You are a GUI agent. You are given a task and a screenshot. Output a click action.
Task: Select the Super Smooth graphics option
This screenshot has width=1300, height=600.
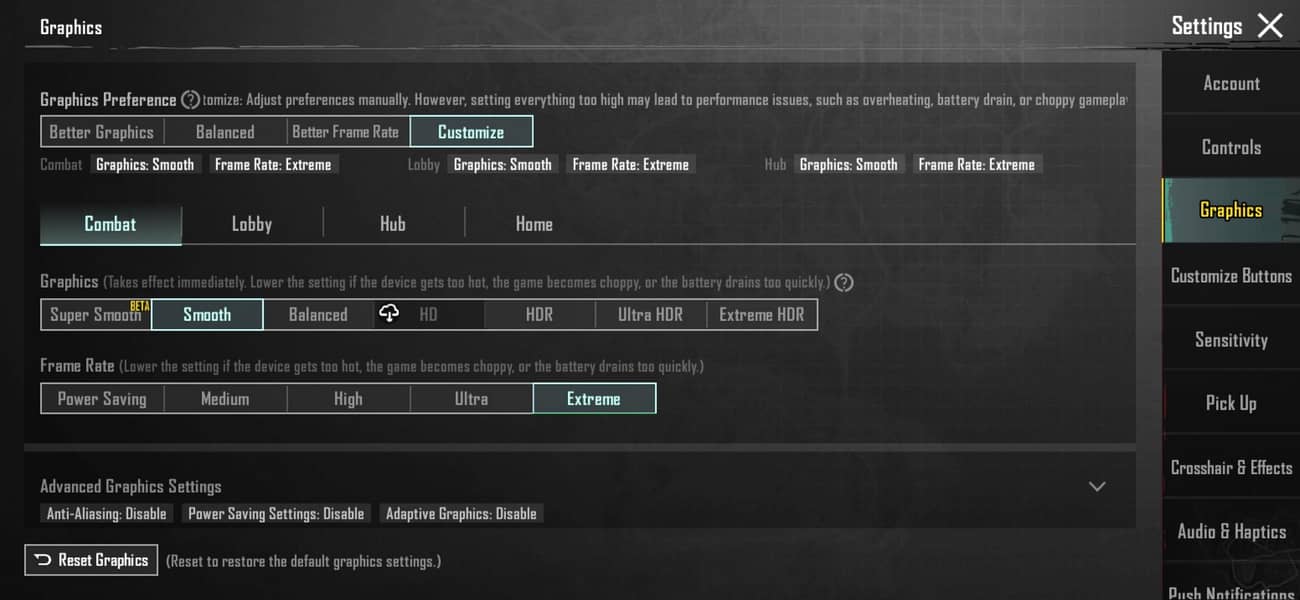tap(96, 315)
